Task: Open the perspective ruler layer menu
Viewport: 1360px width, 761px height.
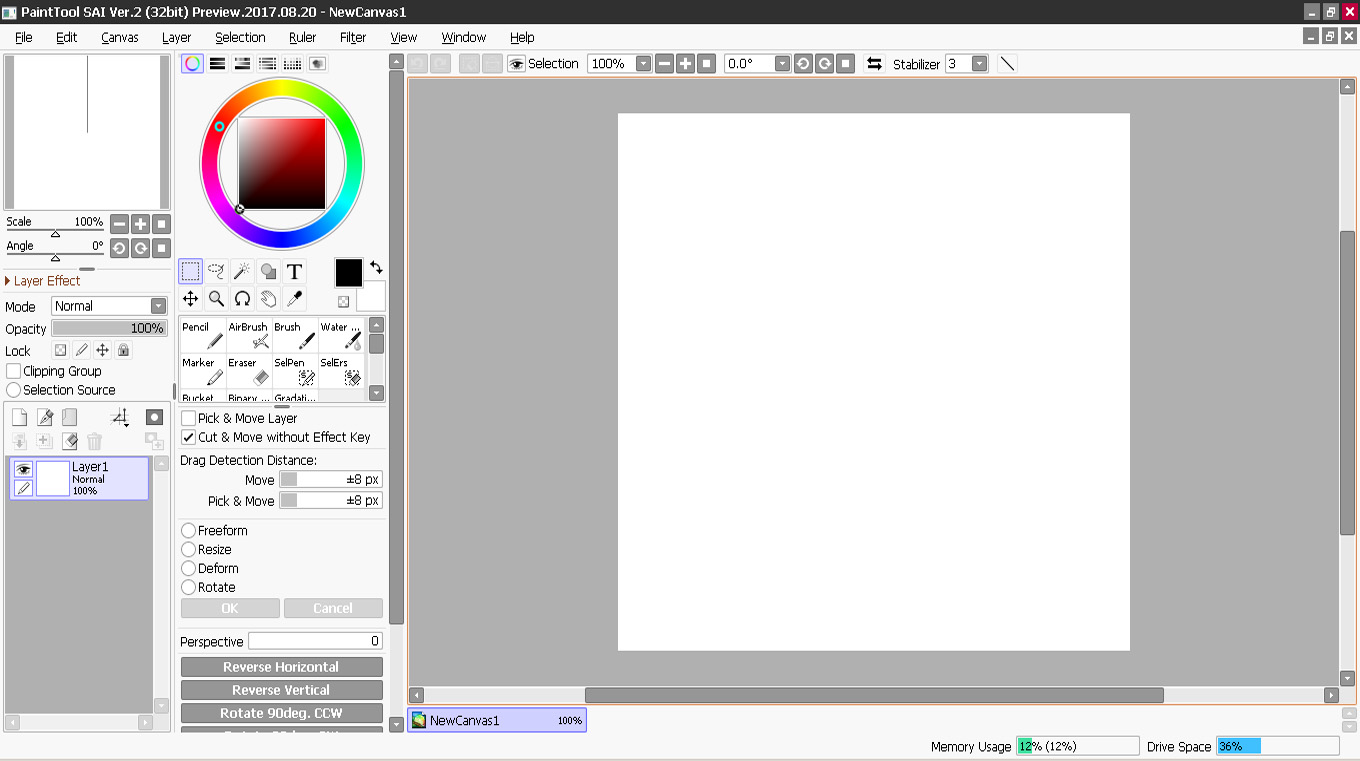Action: [x=120, y=417]
